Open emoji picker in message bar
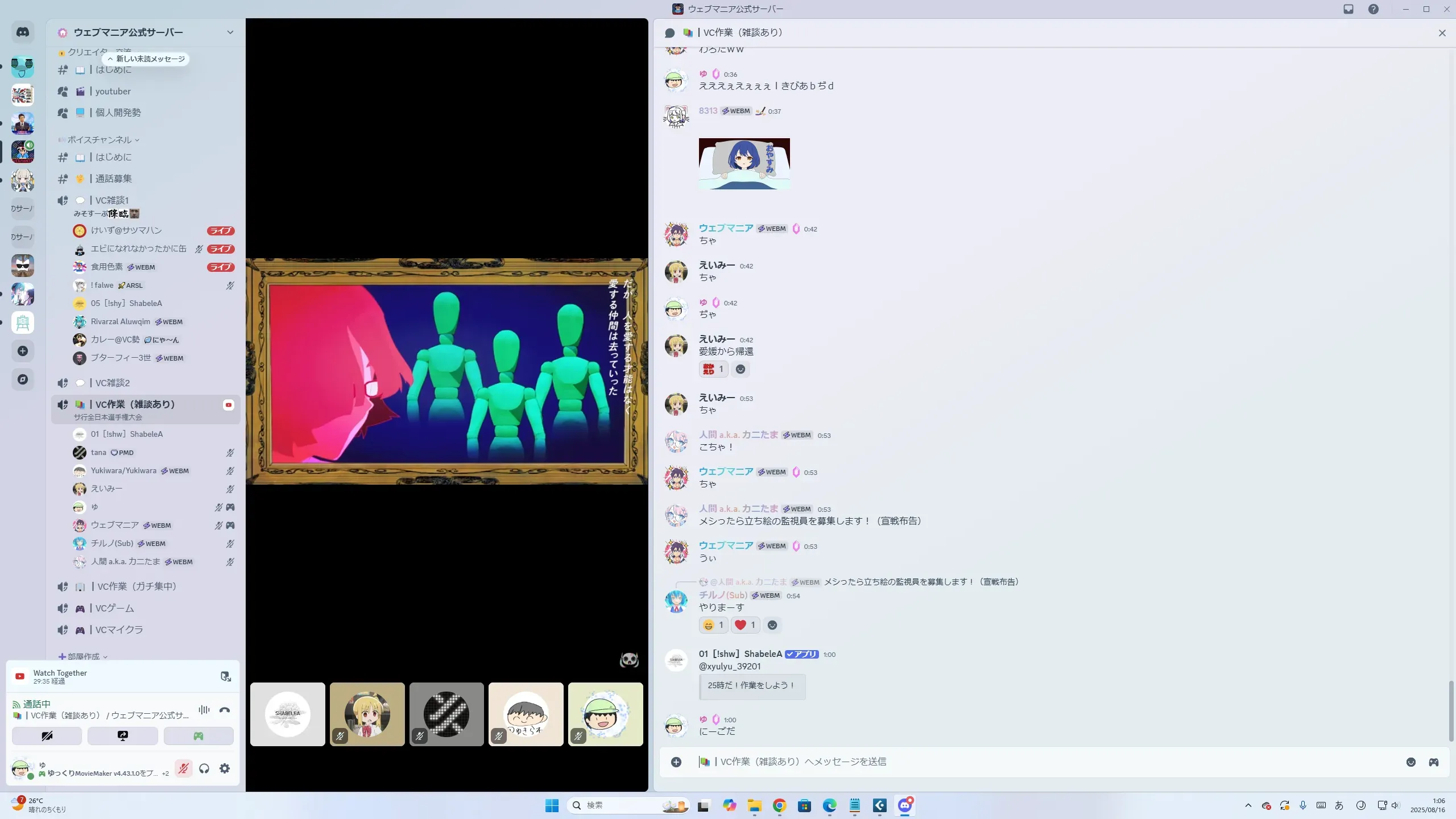Screen dimensions: 1456x819 [1410, 762]
